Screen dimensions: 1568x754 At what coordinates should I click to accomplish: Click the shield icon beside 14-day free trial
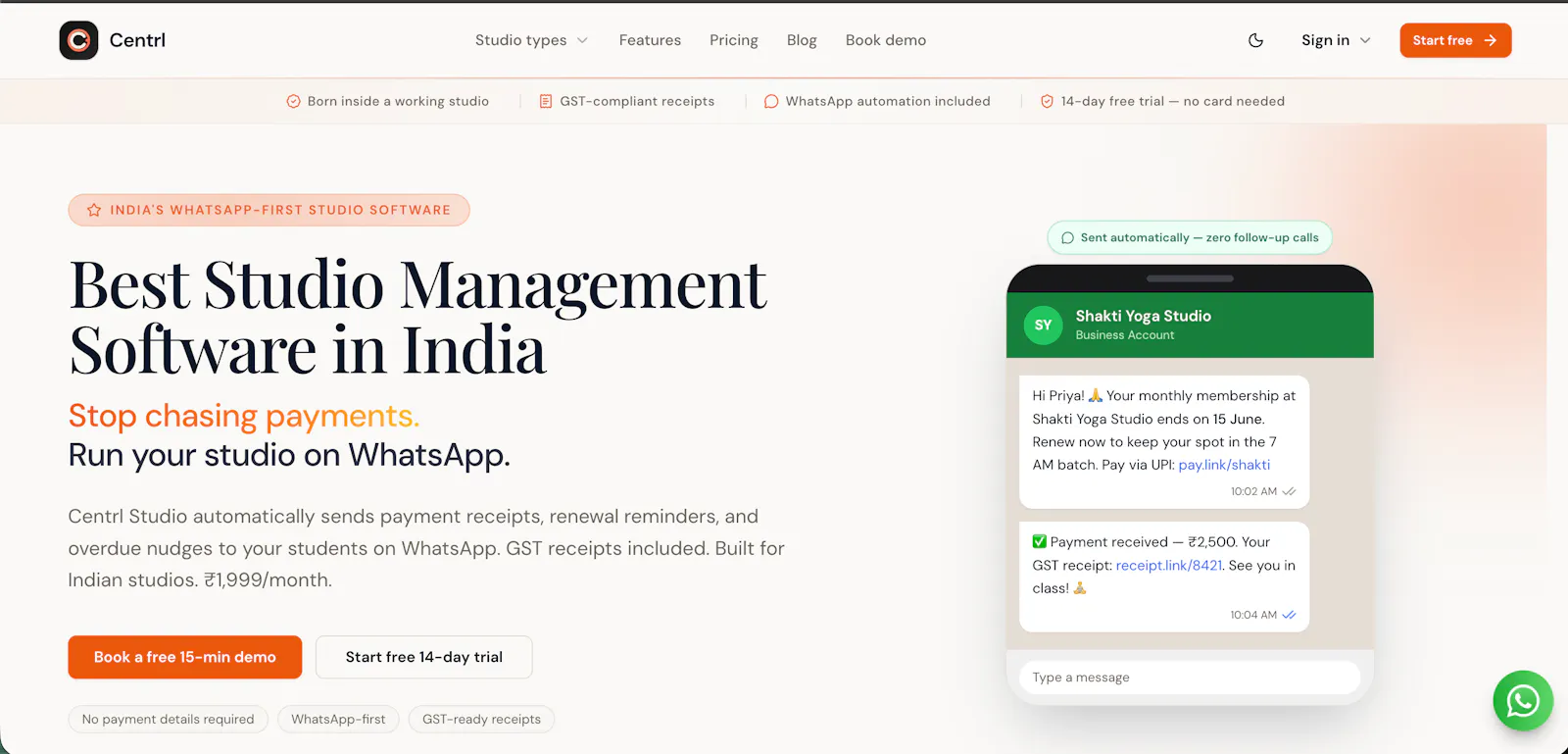tap(1047, 101)
